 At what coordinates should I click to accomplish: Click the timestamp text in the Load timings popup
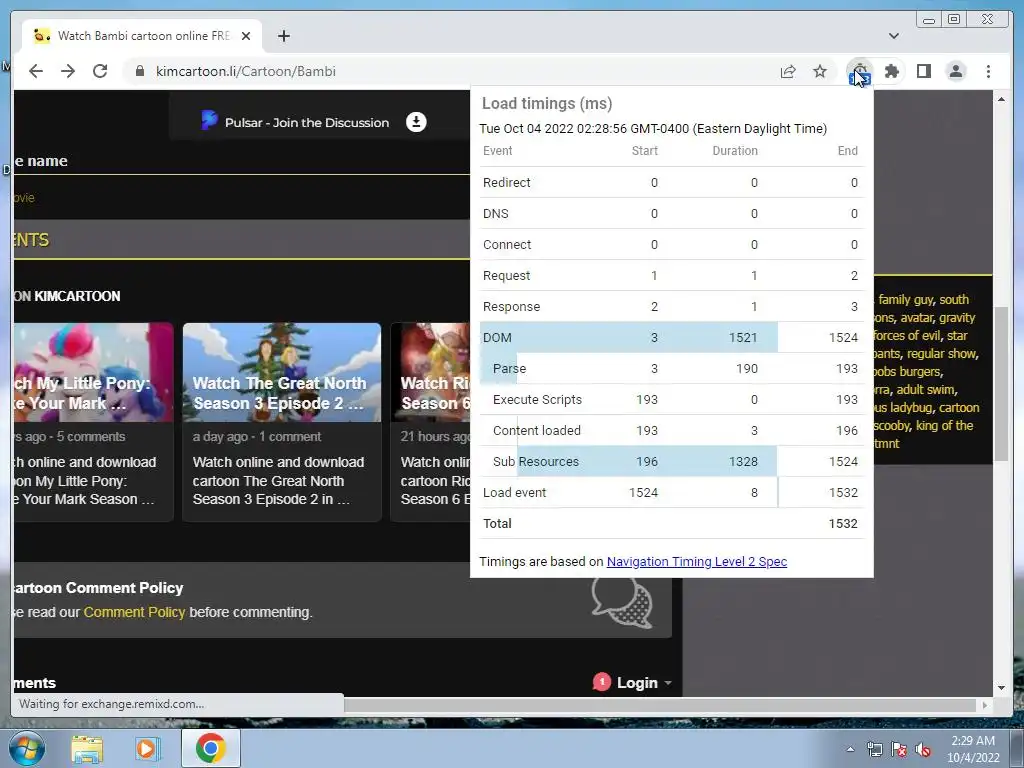(x=653, y=129)
